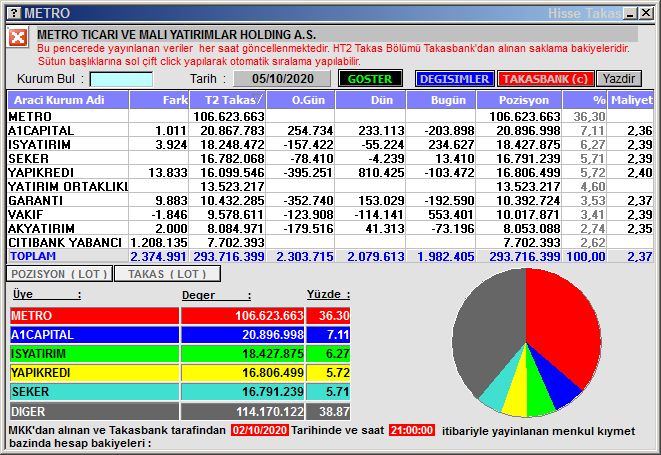Click the Üye legend column header
The width and height of the screenshot is (661, 455).
46,294
